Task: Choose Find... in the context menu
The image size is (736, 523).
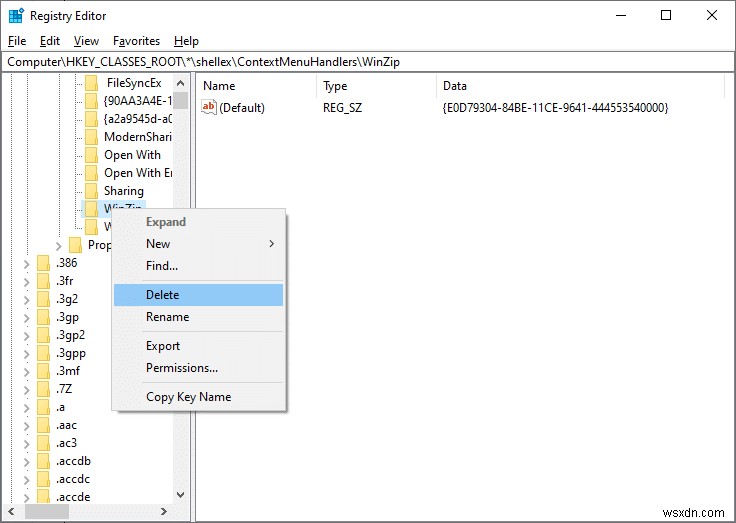Action: click(x=199, y=266)
